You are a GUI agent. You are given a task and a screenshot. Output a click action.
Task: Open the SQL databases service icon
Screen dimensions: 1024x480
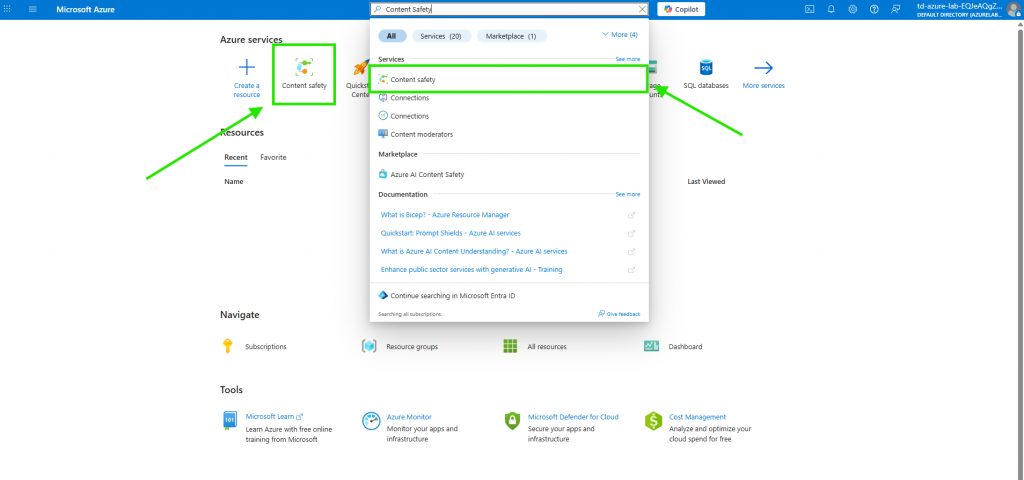(x=705, y=68)
